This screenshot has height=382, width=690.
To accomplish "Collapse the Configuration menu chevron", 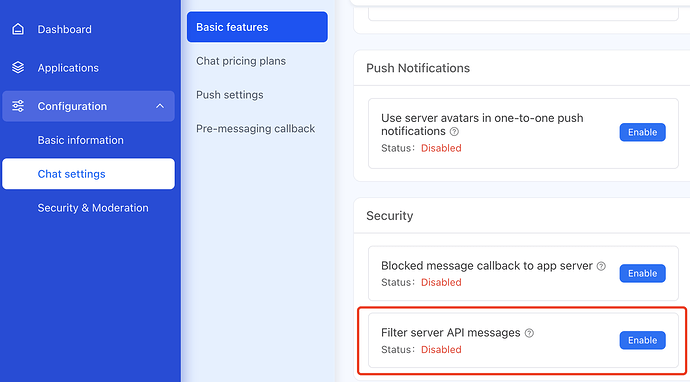I will tap(160, 106).
